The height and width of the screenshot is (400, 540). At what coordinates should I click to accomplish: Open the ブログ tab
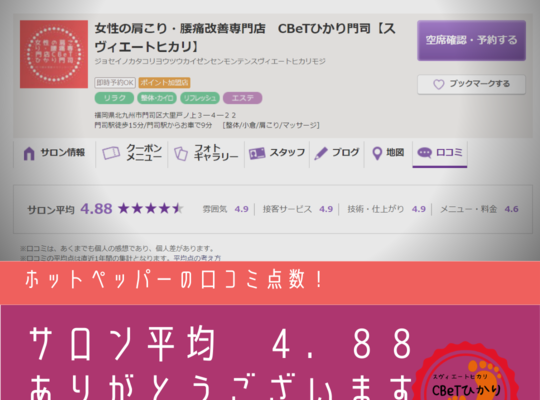tap(337, 153)
